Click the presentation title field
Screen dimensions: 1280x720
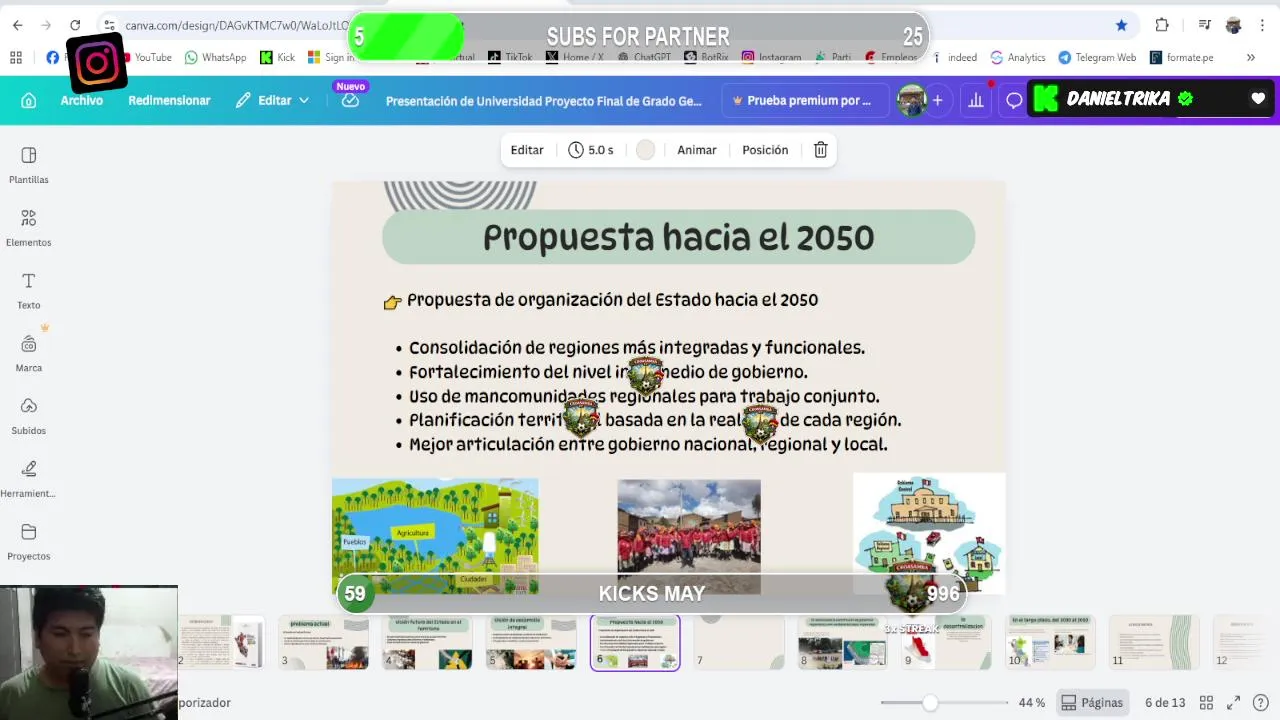544,101
